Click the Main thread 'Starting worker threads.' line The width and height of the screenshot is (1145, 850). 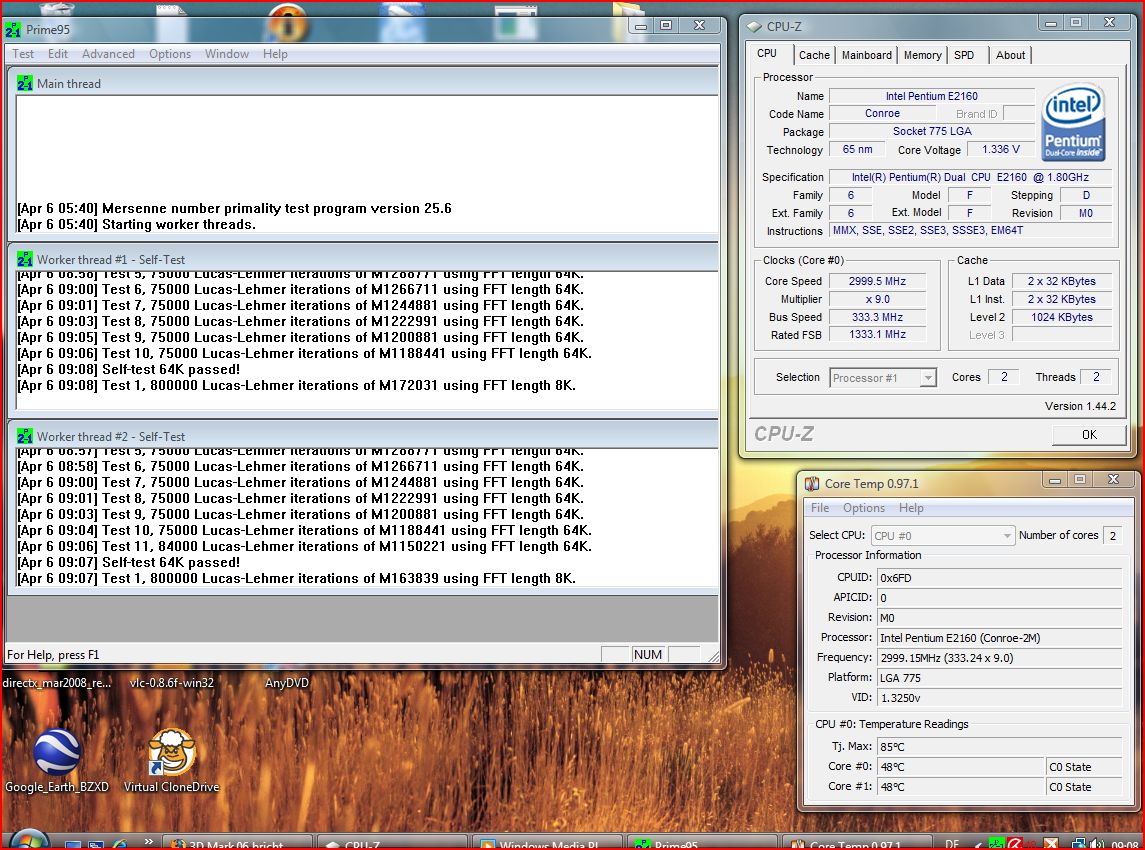pyautogui.click(x=137, y=224)
